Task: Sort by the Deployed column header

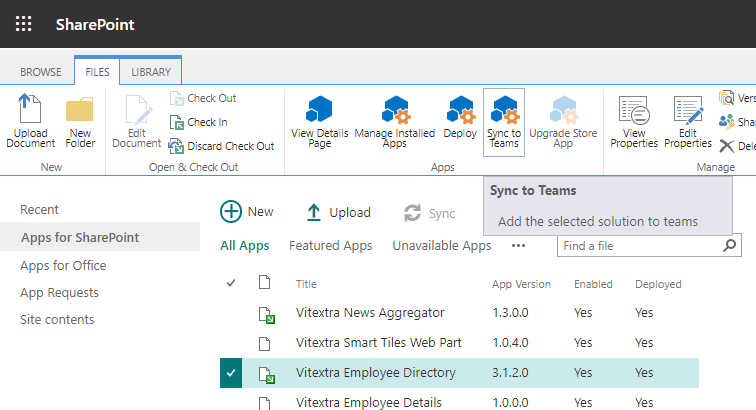Action: (x=658, y=284)
